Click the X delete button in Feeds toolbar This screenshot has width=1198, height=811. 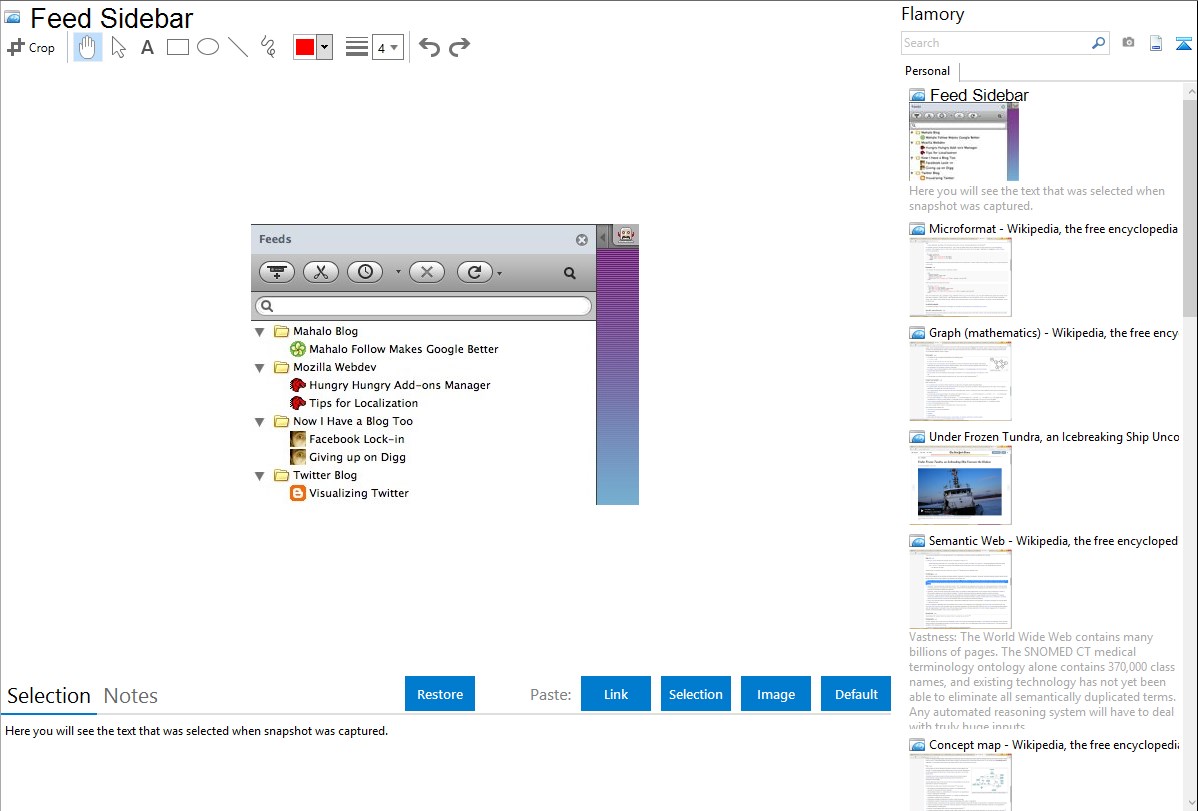427,272
